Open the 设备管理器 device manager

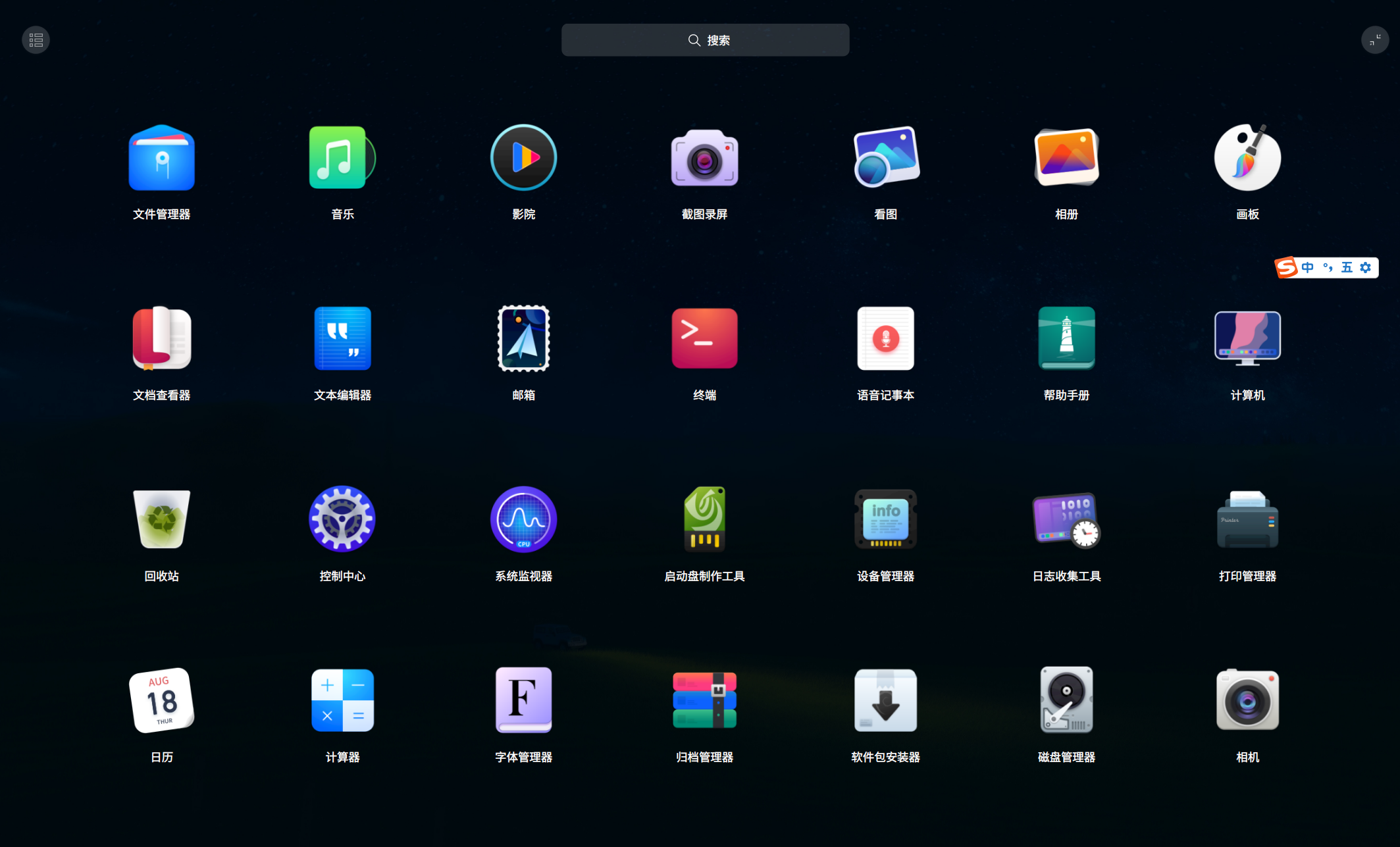coord(885,519)
